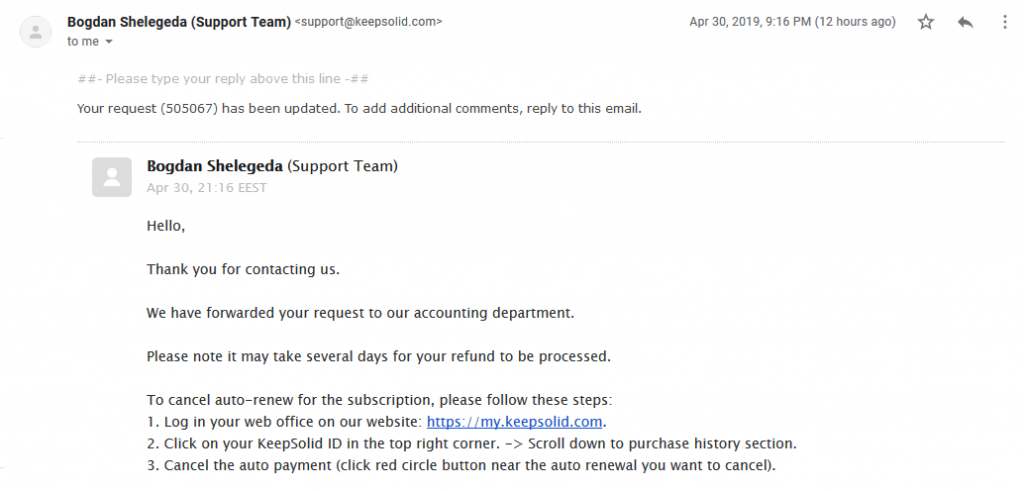Image resolution: width=1024 pixels, height=491 pixels.
Task: Click the "To cancel auto-renew" instruction line
Action: [x=379, y=400]
